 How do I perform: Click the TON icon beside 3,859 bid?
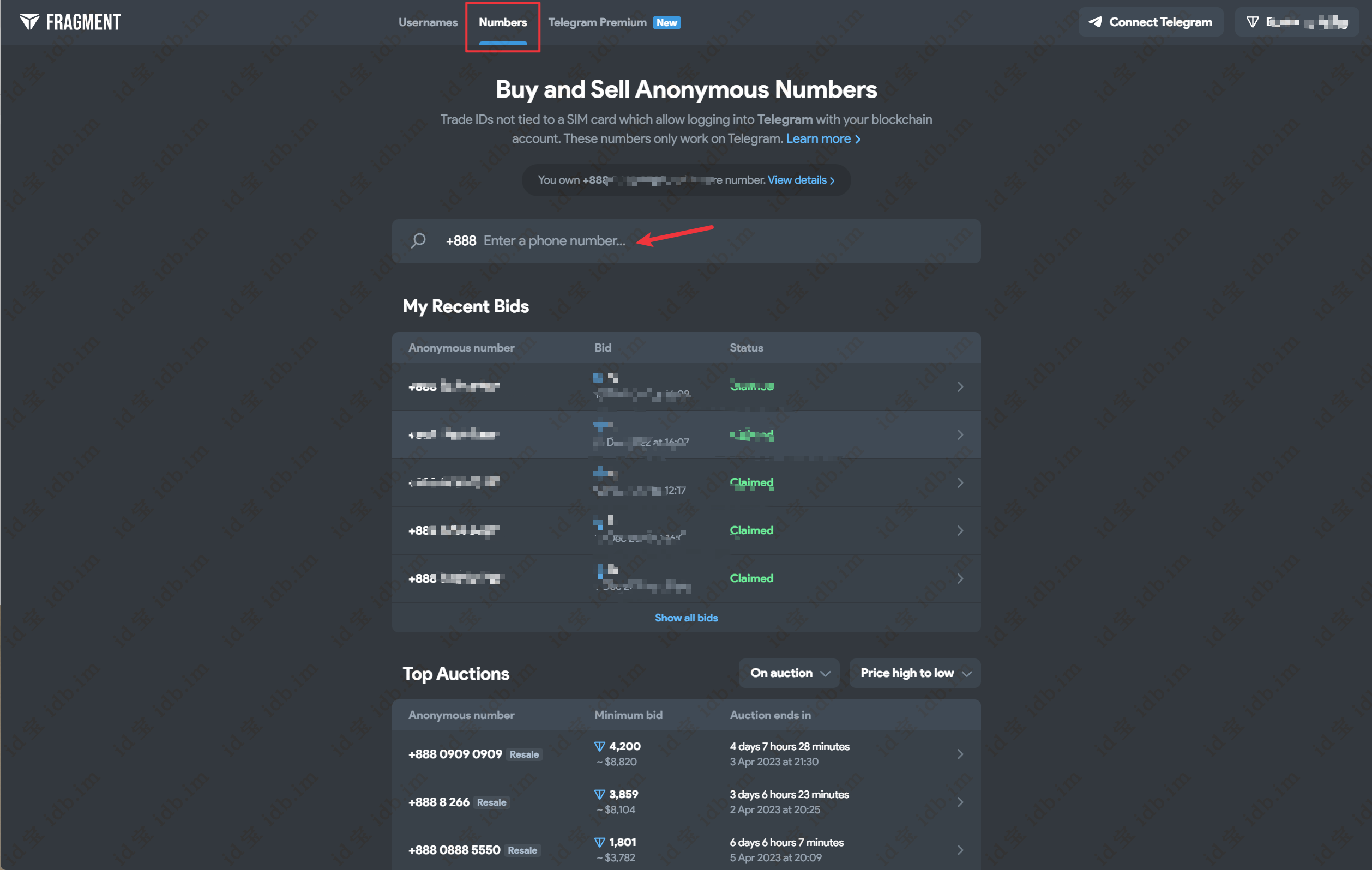(x=599, y=794)
